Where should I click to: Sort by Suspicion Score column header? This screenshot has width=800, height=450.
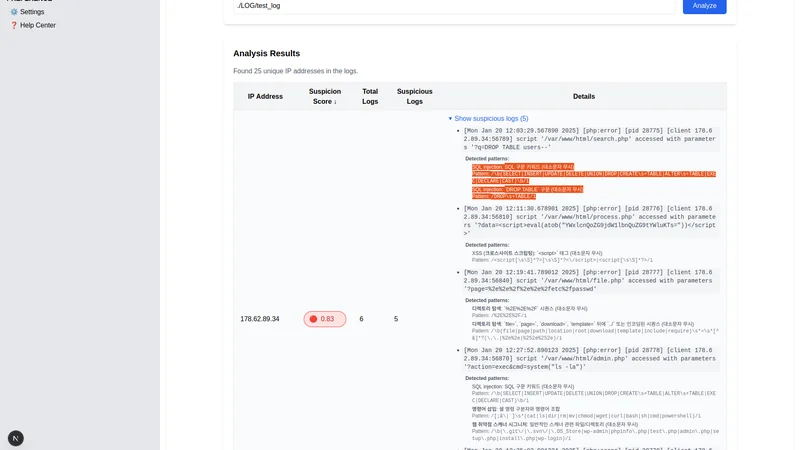pyautogui.click(x=324, y=96)
